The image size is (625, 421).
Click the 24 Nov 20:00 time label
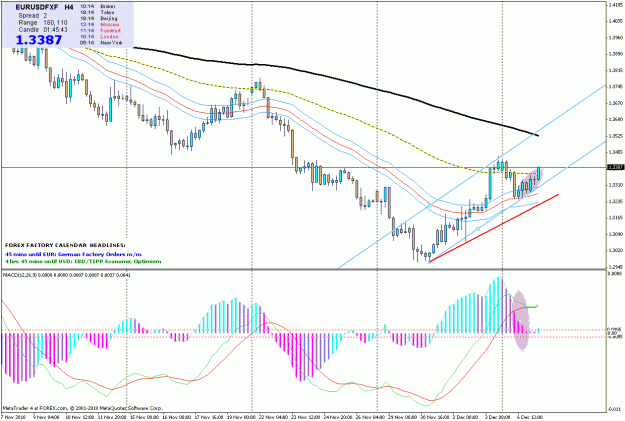click(x=338, y=417)
